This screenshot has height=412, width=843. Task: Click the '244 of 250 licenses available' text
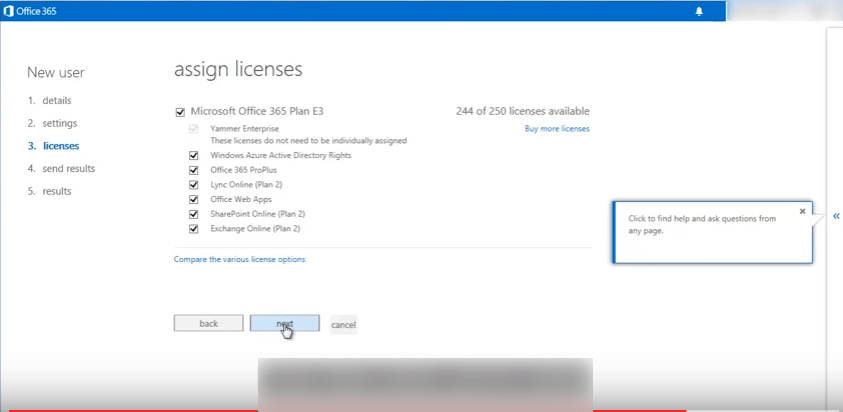(523, 111)
